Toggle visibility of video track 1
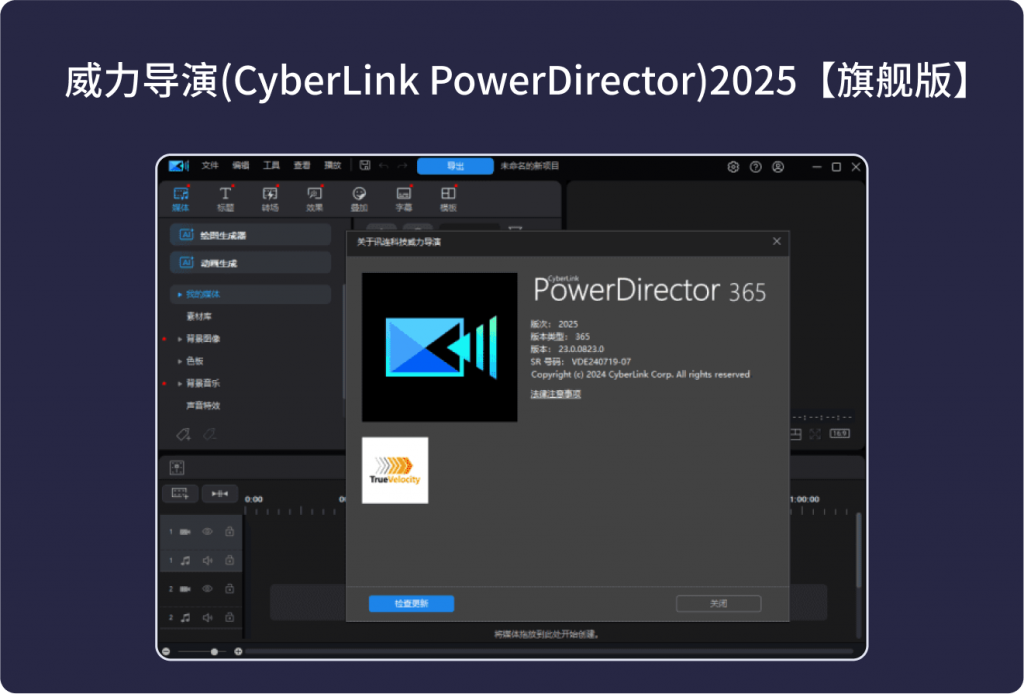1024x694 pixels. pos(207,531)
